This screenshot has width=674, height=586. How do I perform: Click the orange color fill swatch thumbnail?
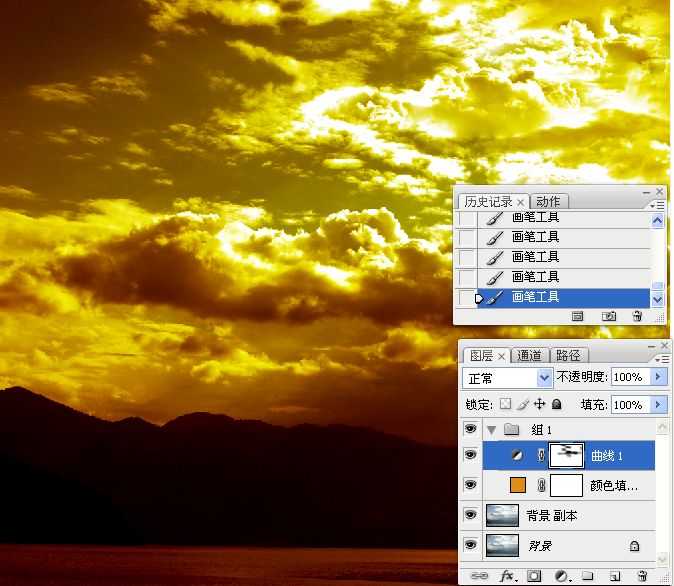(518, 485)
